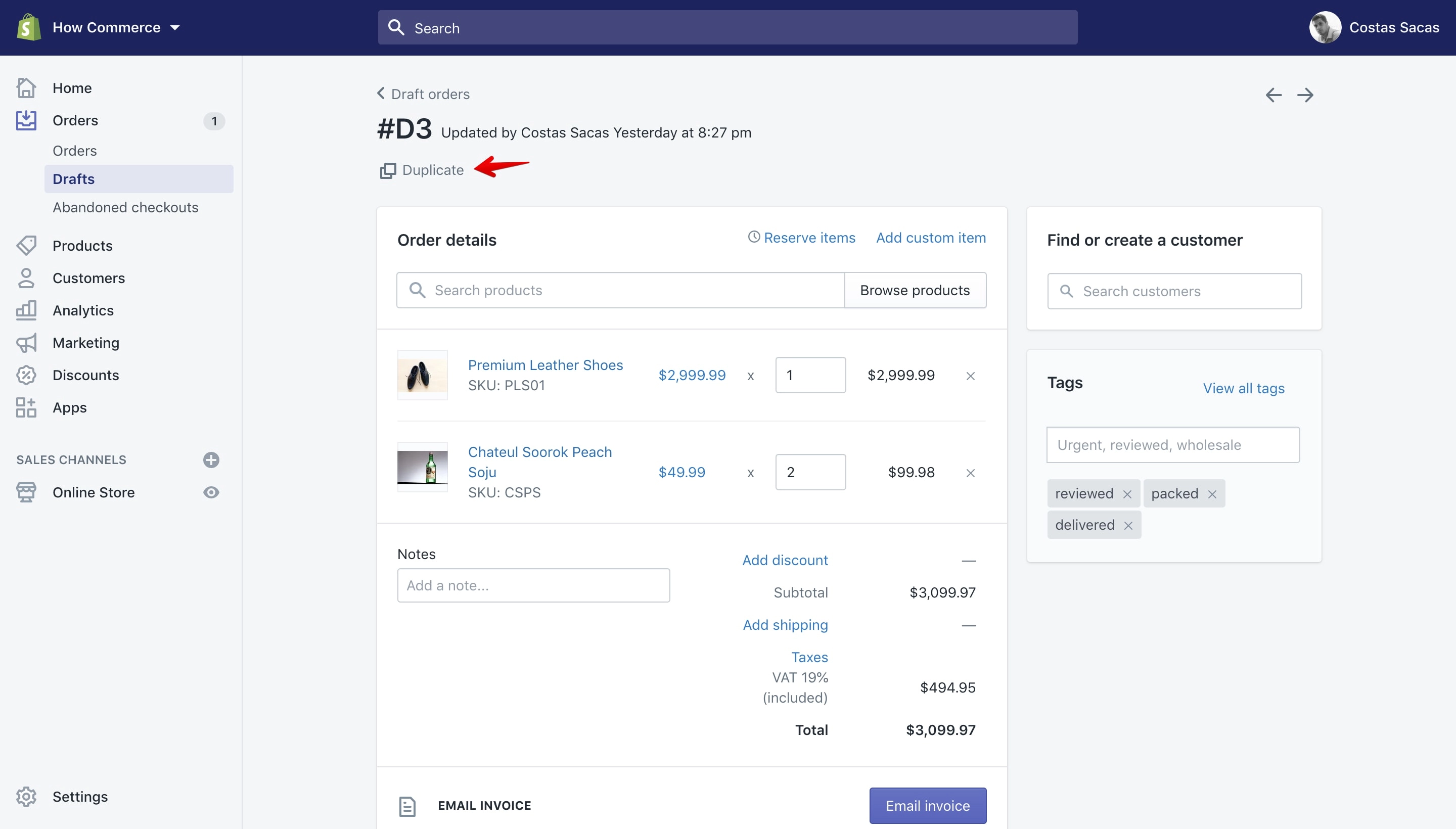The height and width of the screenshot is (829, 1456).
Task: Go to next draft order arrow
Action: (1305, 95)
